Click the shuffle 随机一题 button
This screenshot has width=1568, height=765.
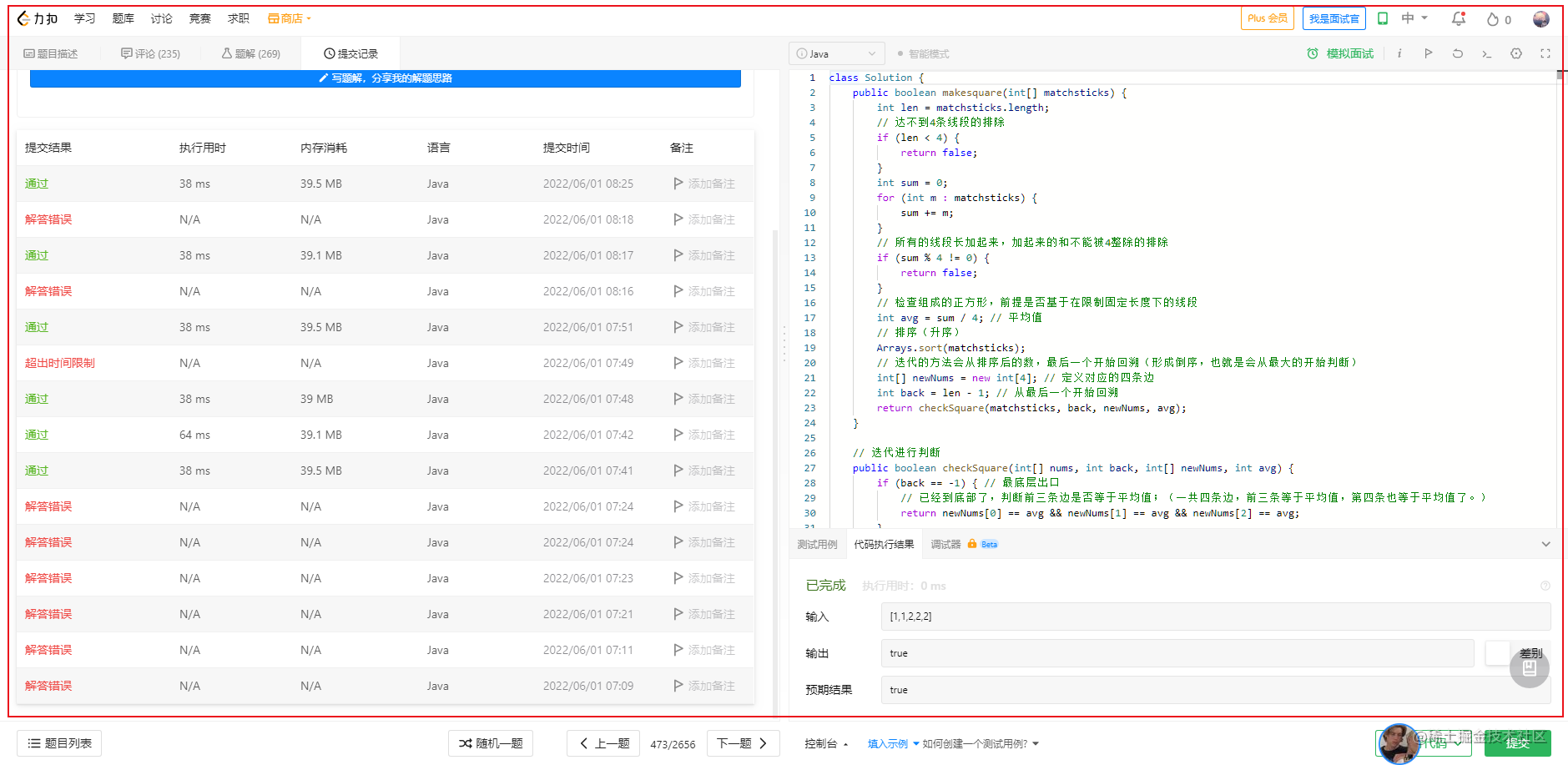coord(491,743)
